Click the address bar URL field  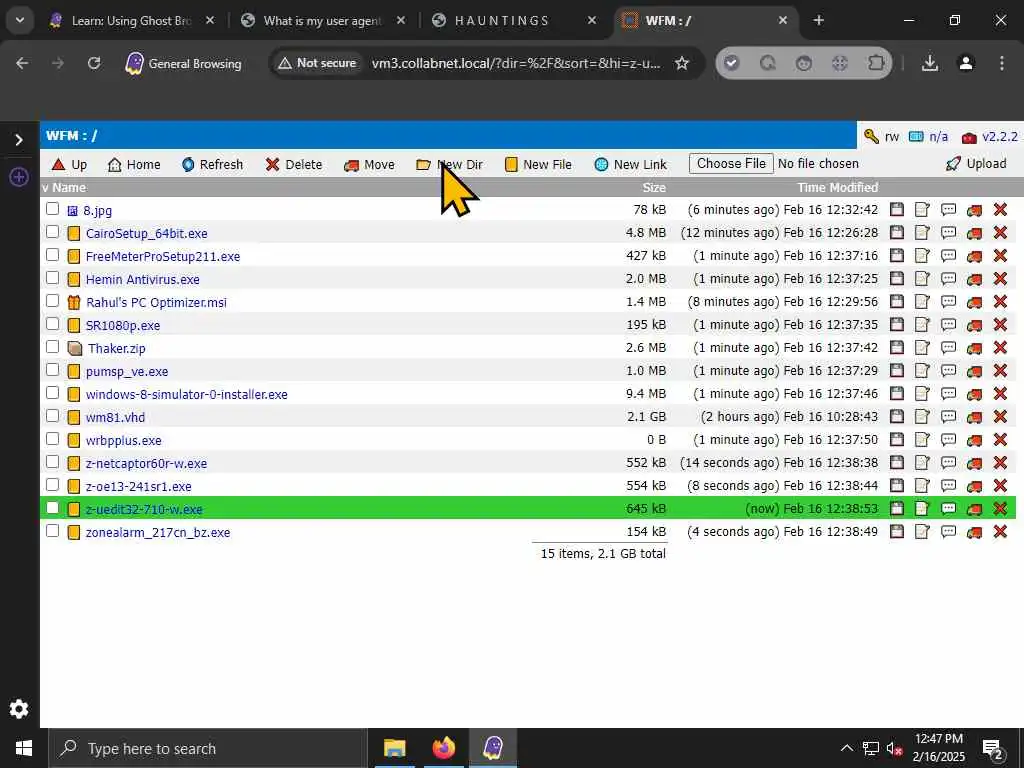pos(516,63)
